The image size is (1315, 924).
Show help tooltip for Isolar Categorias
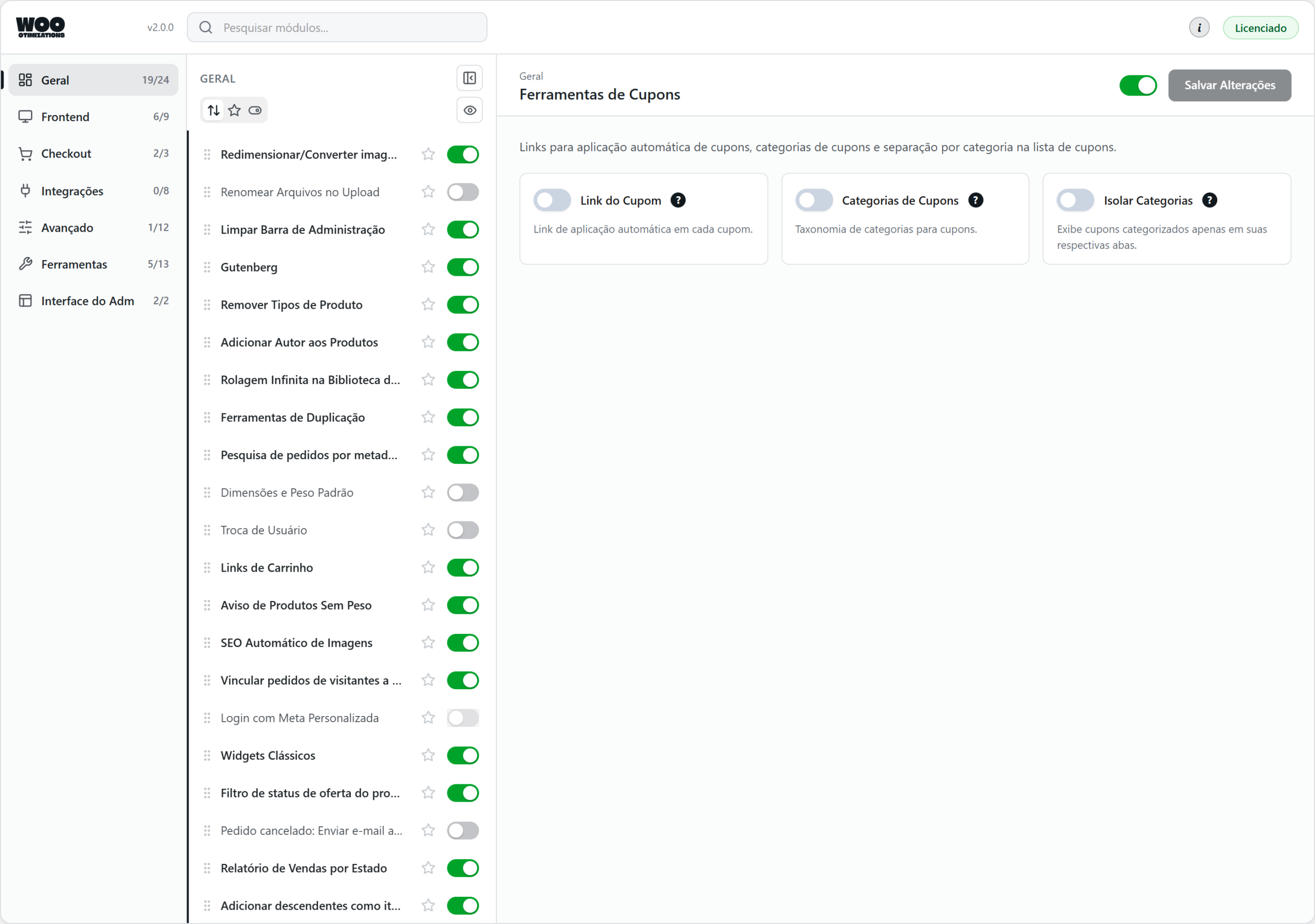[1209, 200]
